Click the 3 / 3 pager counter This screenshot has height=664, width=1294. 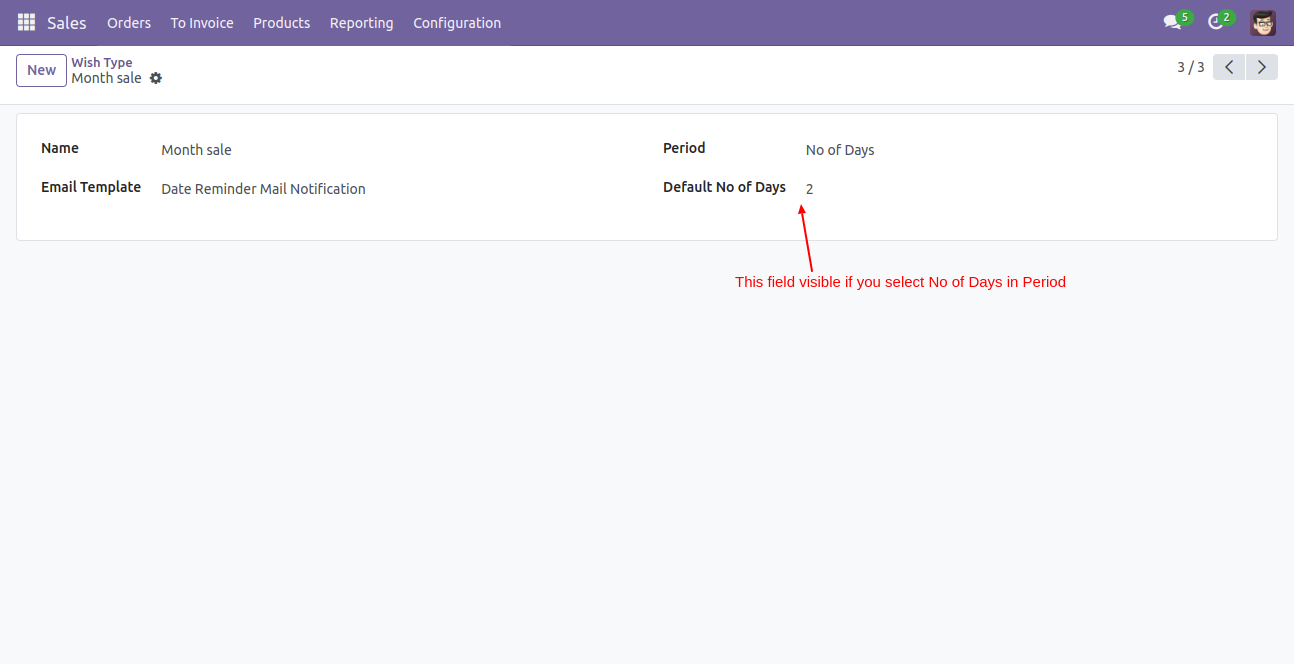click(x=1190, y=67)
